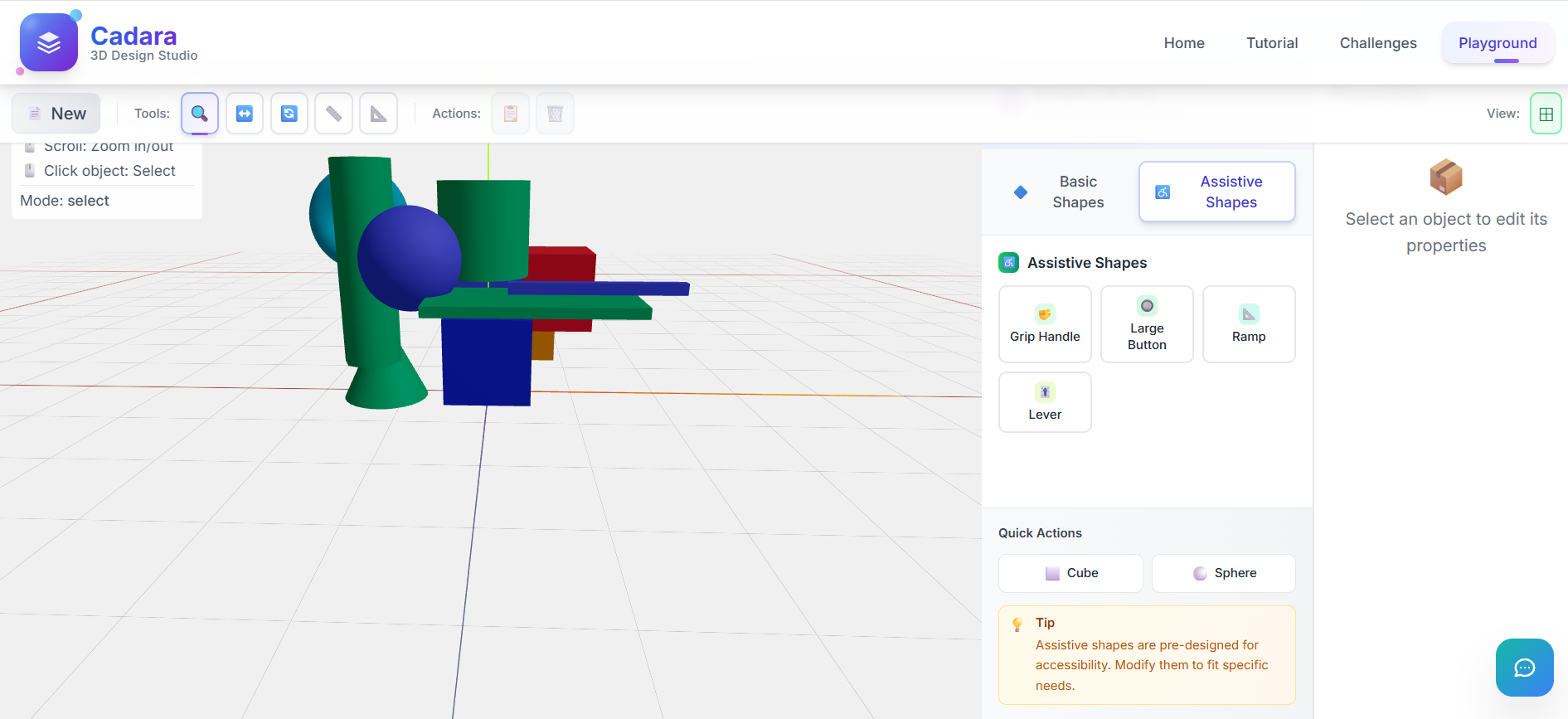
Task: Navigate to Challenges
Action: [1378, 43]
